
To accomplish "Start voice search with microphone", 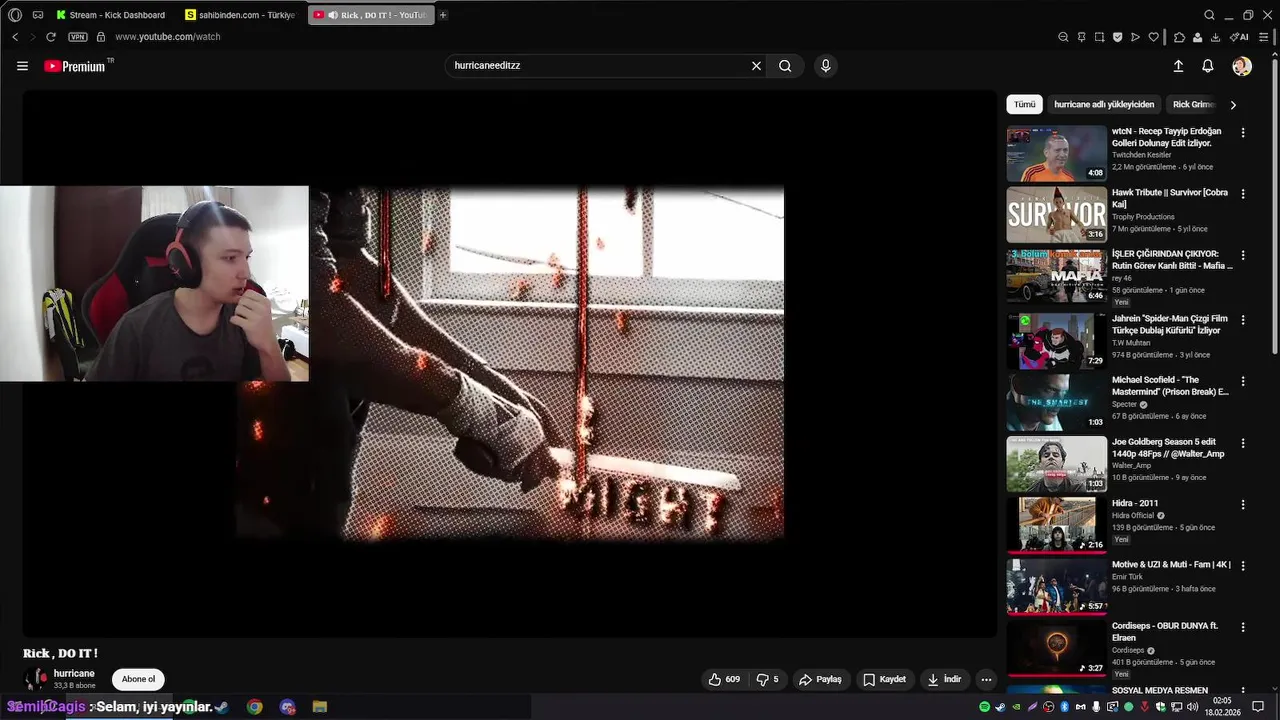I will click(825, 66).
